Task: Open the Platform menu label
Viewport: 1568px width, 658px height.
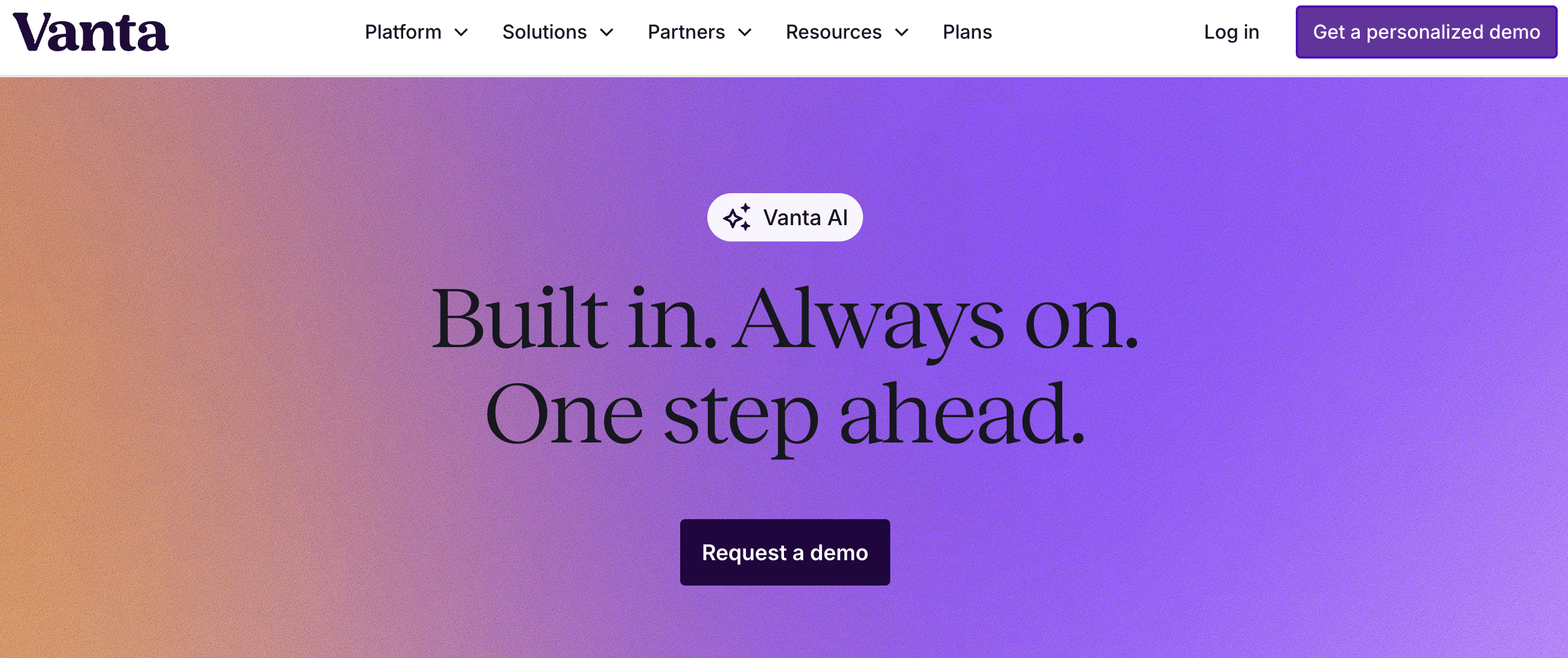Action: (403, 32)
